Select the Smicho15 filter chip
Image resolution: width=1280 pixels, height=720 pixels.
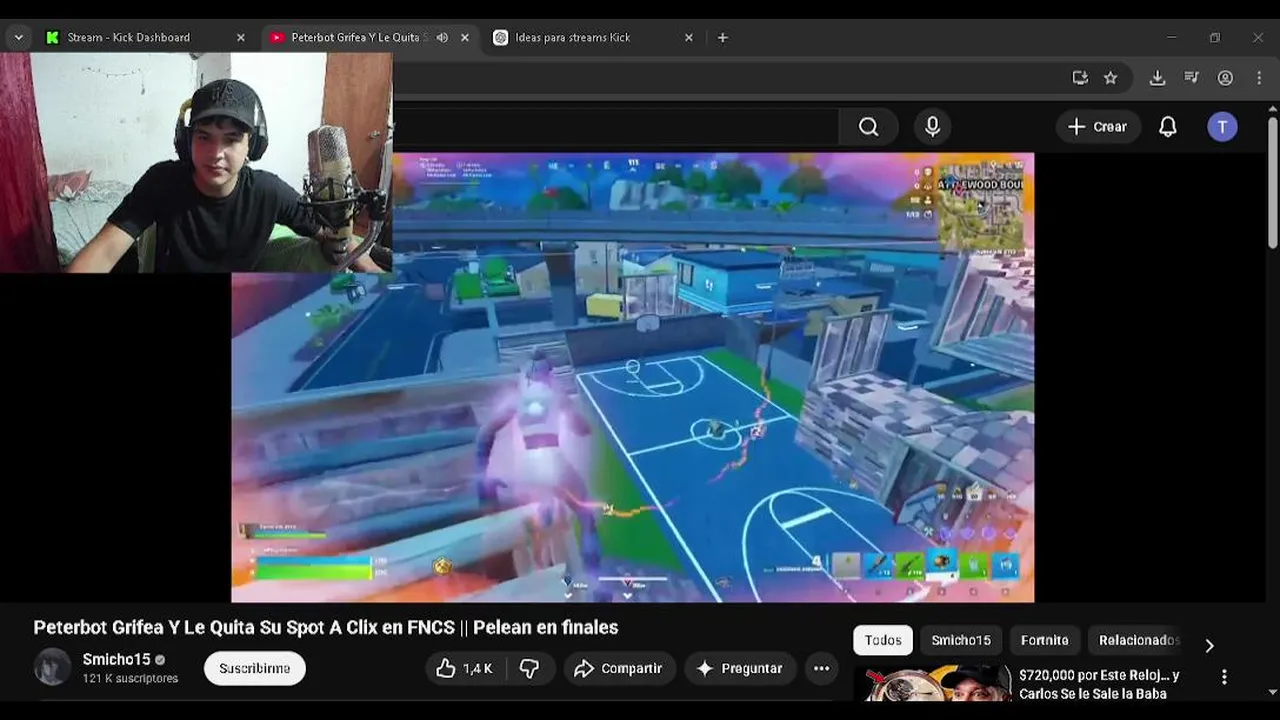click(961, 640)
